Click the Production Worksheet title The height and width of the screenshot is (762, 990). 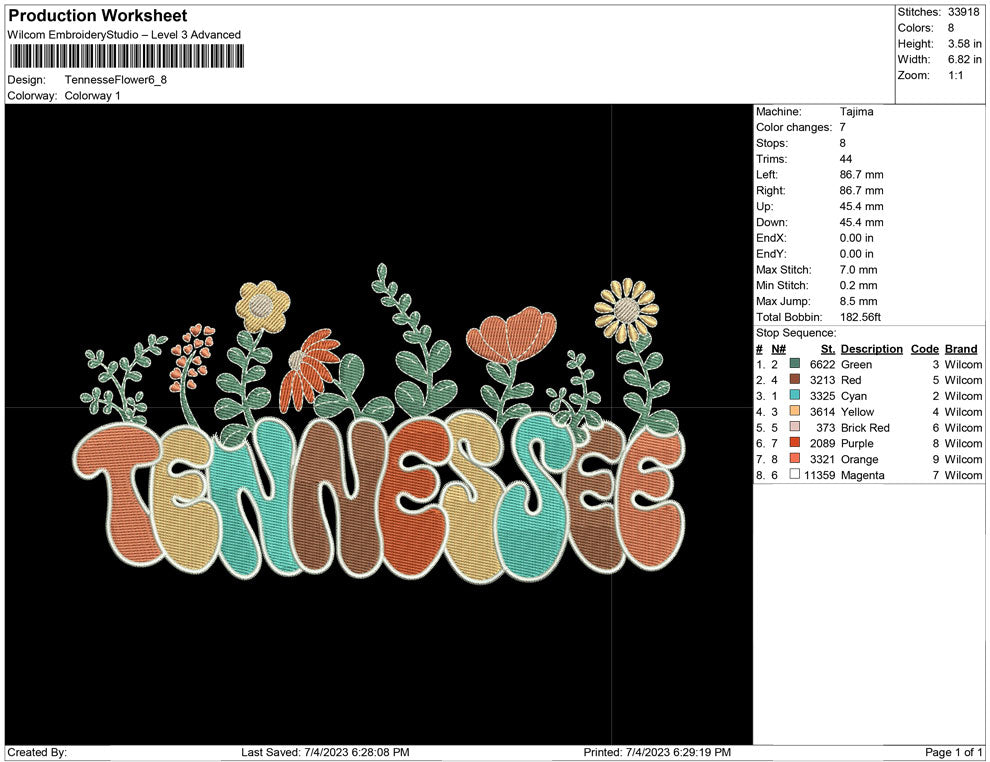click(98, 16)
